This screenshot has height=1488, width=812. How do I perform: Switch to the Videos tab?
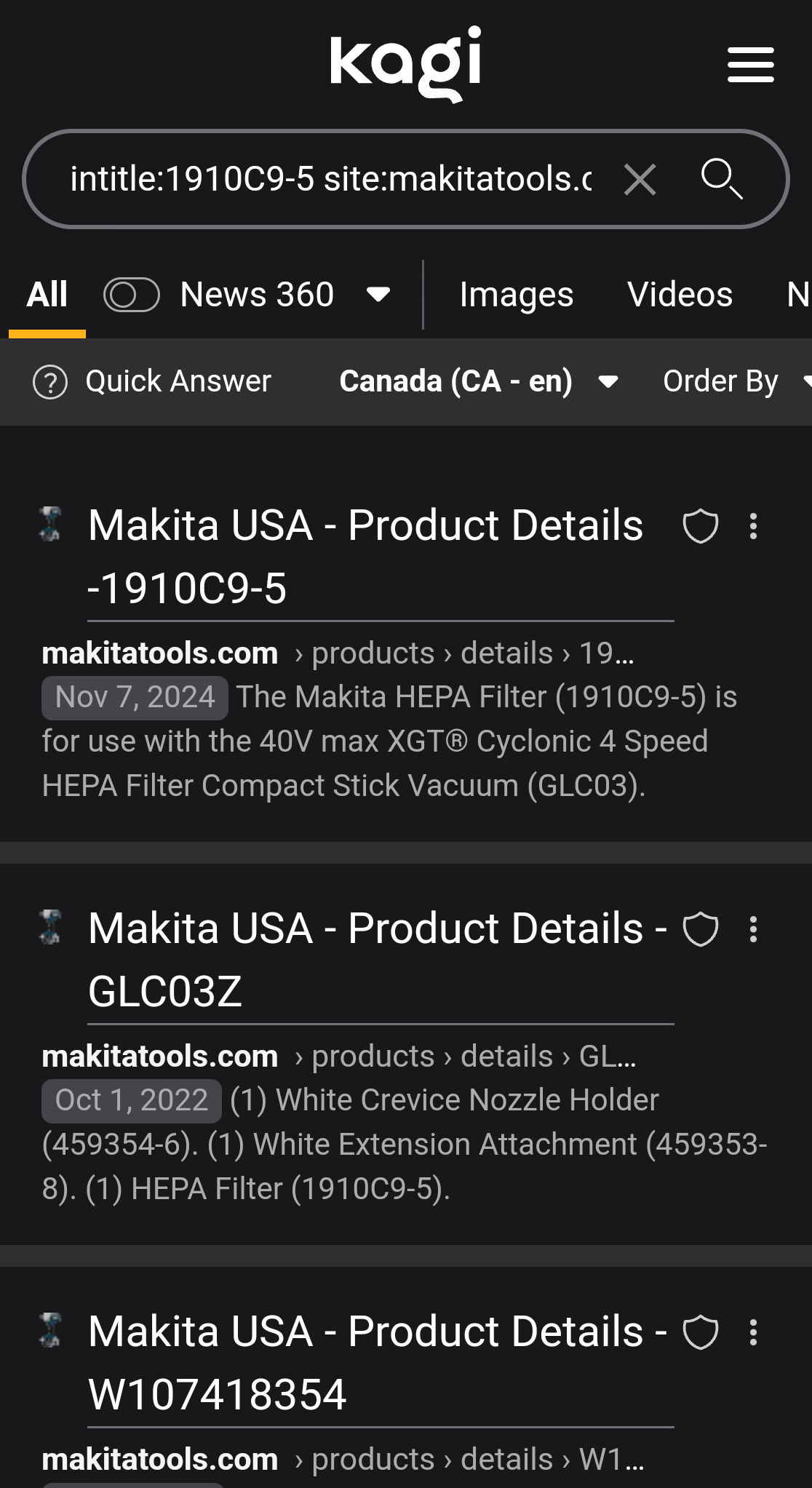point(680,295)
